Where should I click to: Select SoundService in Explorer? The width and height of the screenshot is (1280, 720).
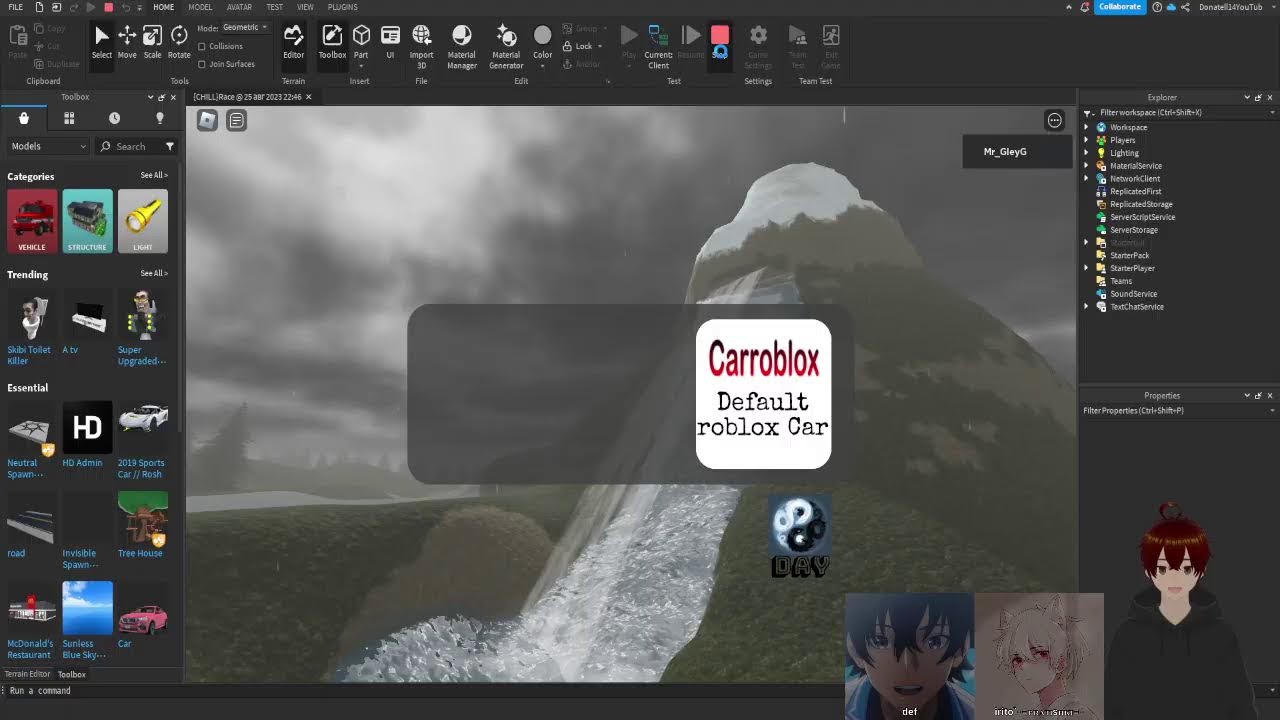(x=1133, y=294)
